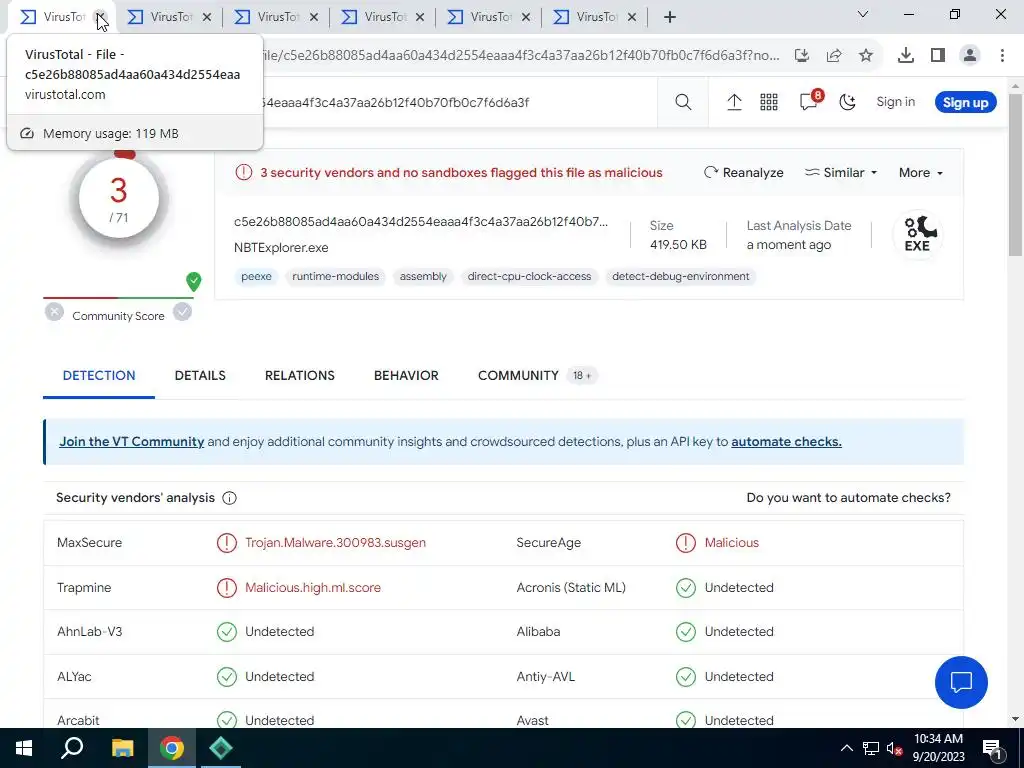1024x768 pixels.
Task: Click the Chrome install page icon
Action: coord(802,56)
